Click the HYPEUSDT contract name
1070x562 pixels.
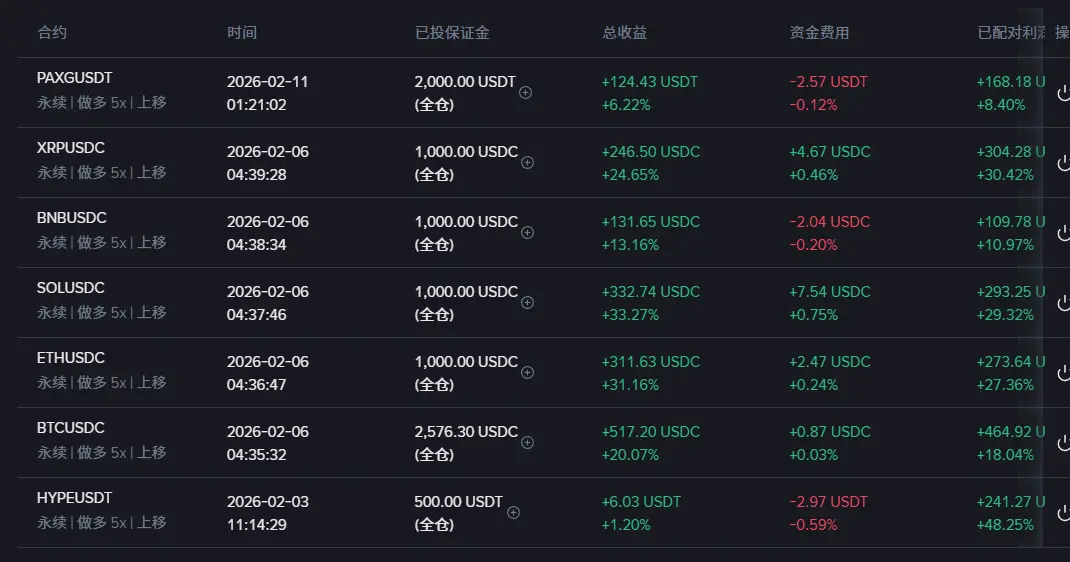click(74, 498)
